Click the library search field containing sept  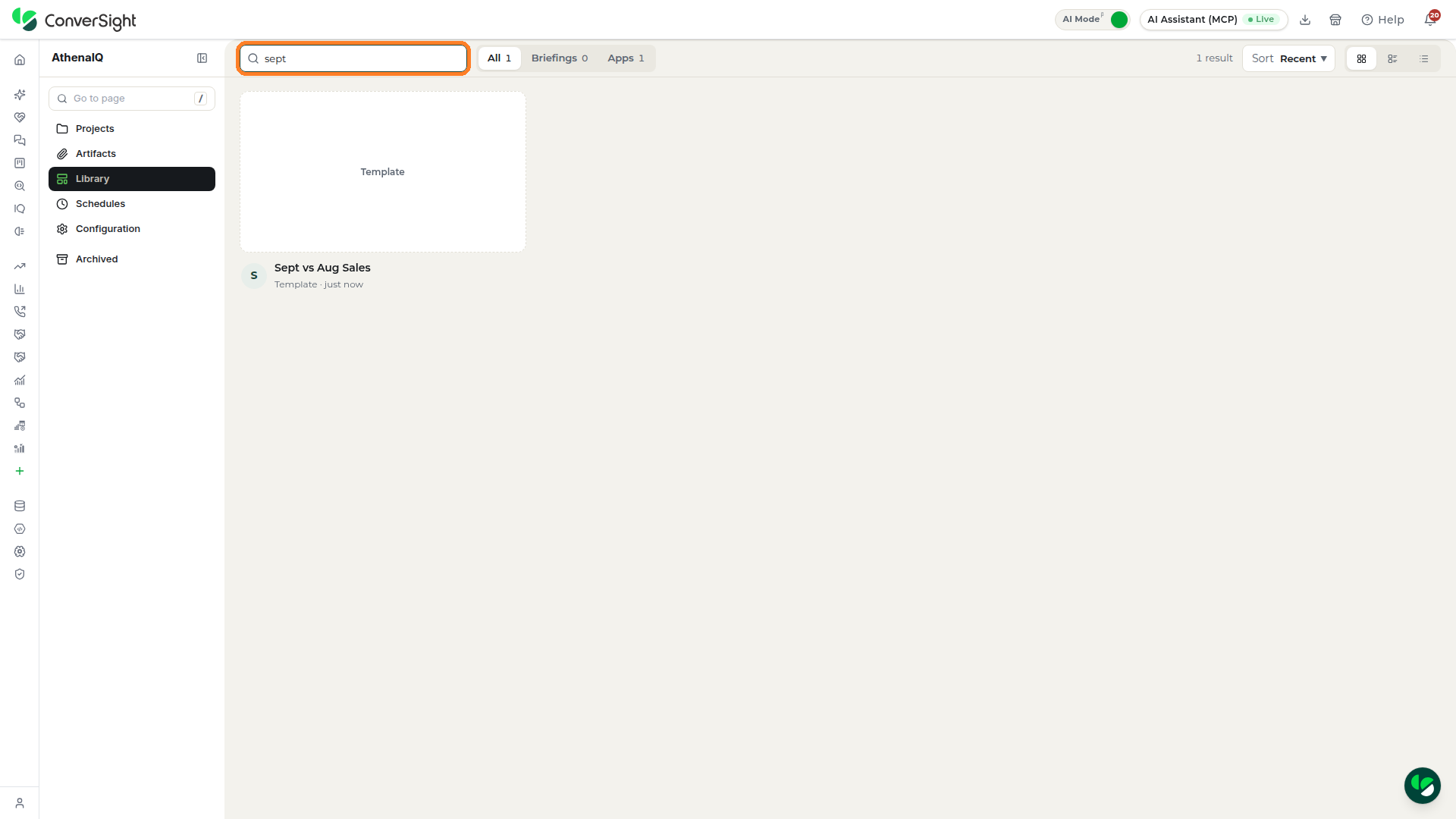(353, 58)
